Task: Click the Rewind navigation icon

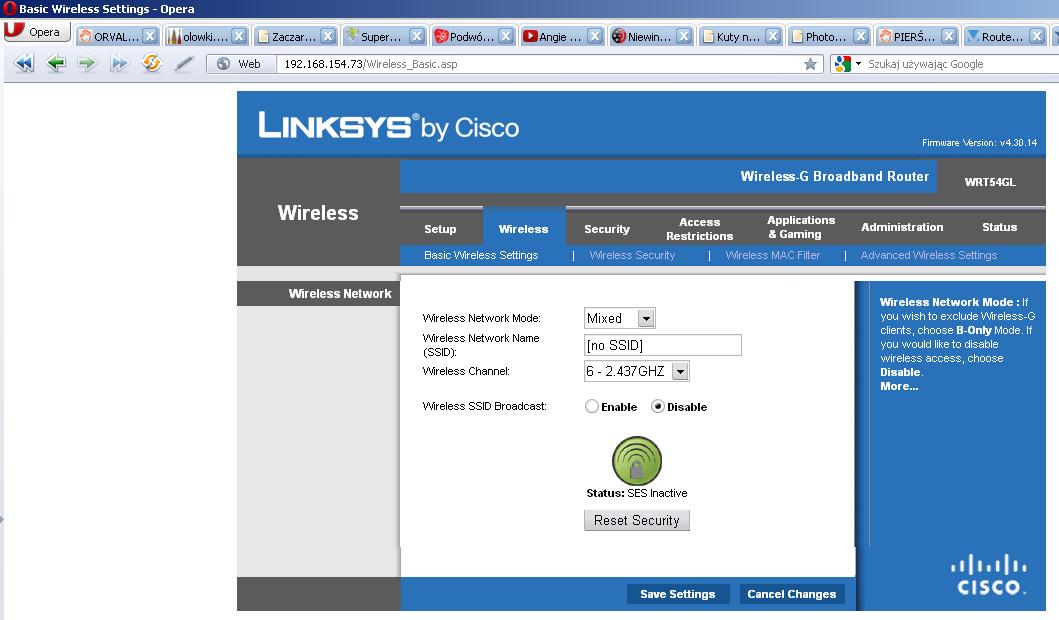Action: 24,63
